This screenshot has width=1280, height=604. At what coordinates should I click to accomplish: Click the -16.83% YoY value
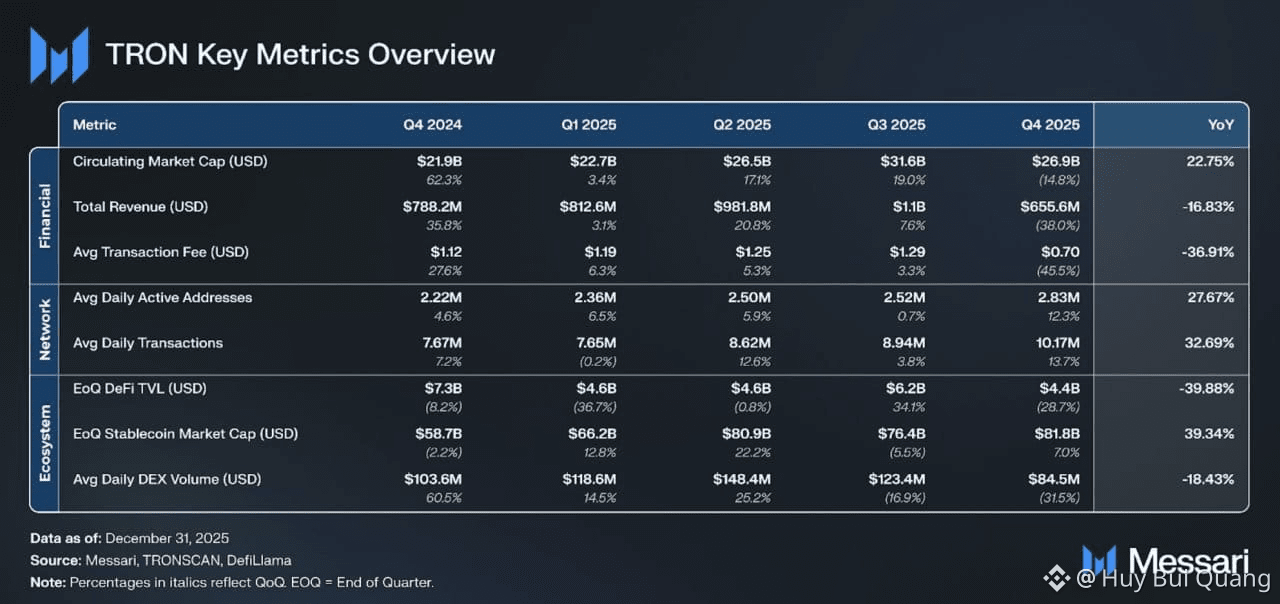(x=1207, y=206)
